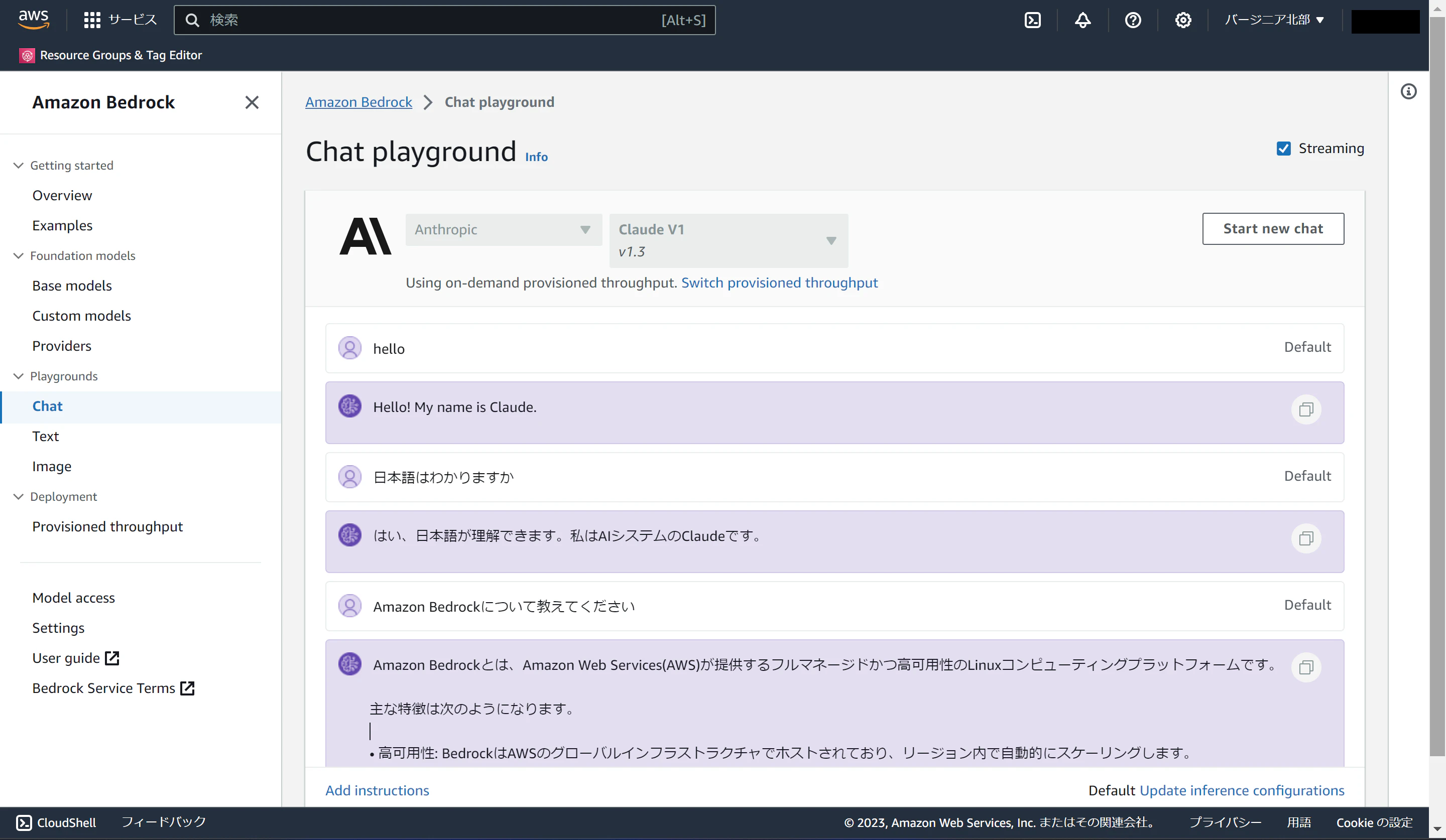Open the settings gear in the top bar
This screenshot has width=1446, height=840.
point(1182,20)
